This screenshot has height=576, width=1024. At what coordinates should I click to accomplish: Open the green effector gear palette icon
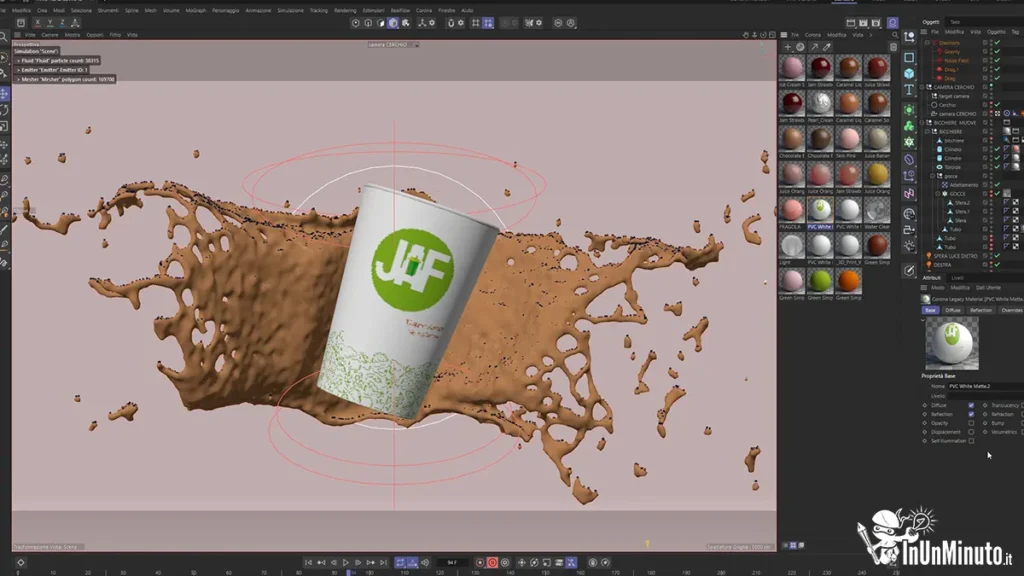(x=909, y=142)
